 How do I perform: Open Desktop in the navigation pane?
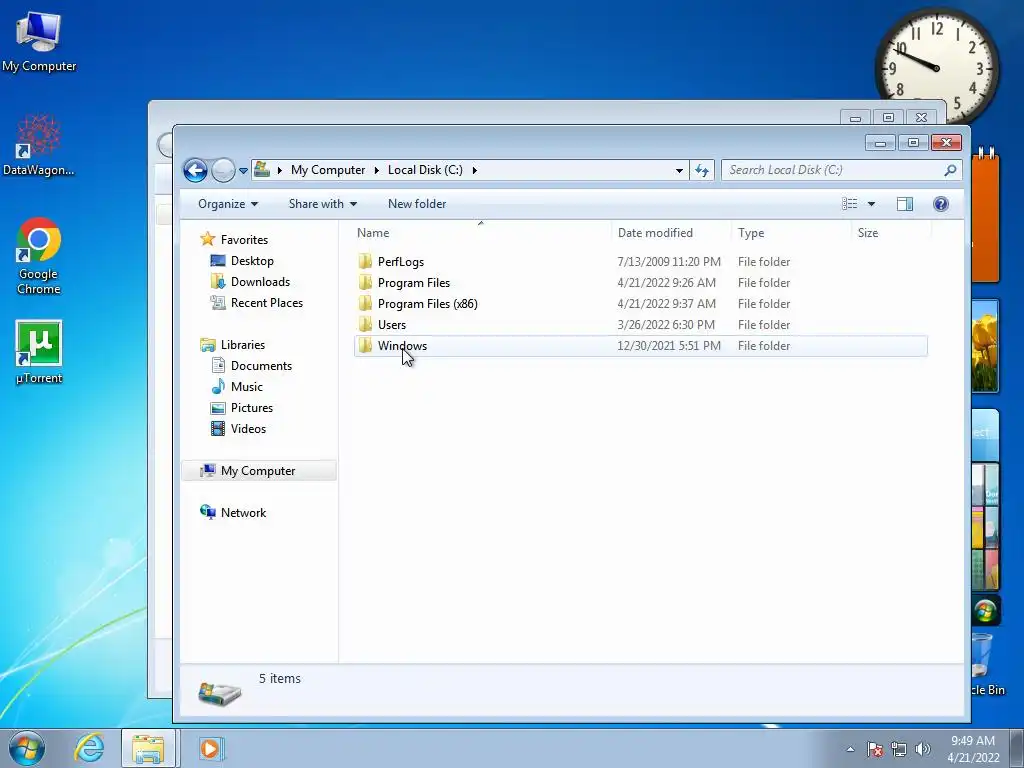252,261
